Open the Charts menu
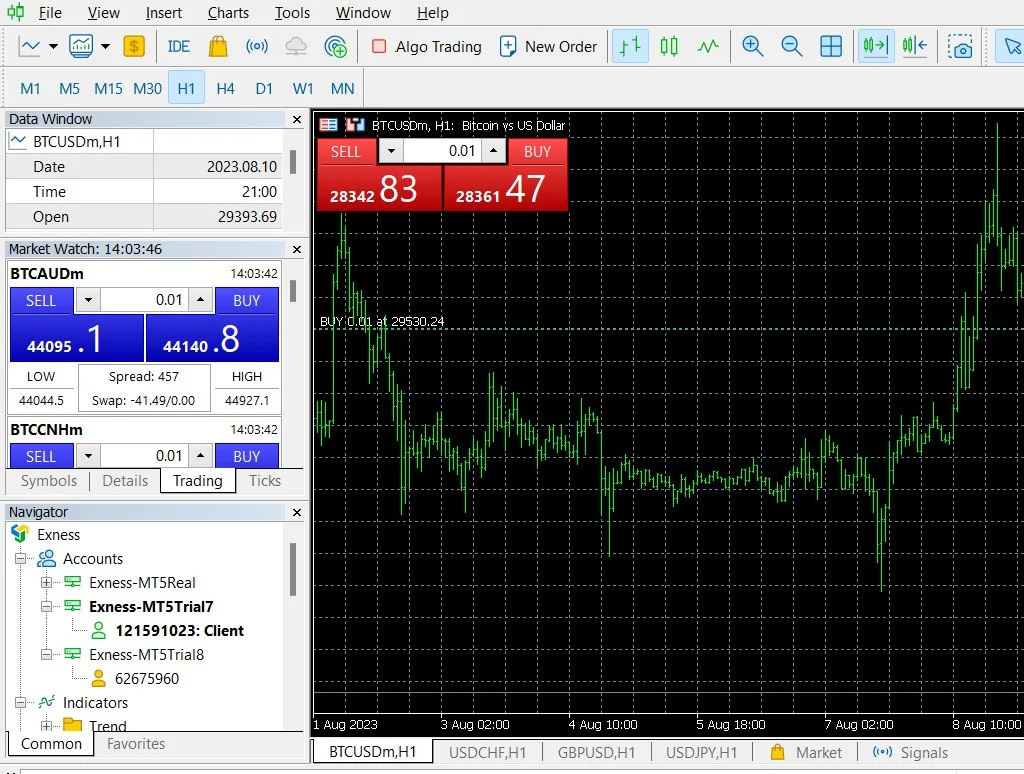 228,13
